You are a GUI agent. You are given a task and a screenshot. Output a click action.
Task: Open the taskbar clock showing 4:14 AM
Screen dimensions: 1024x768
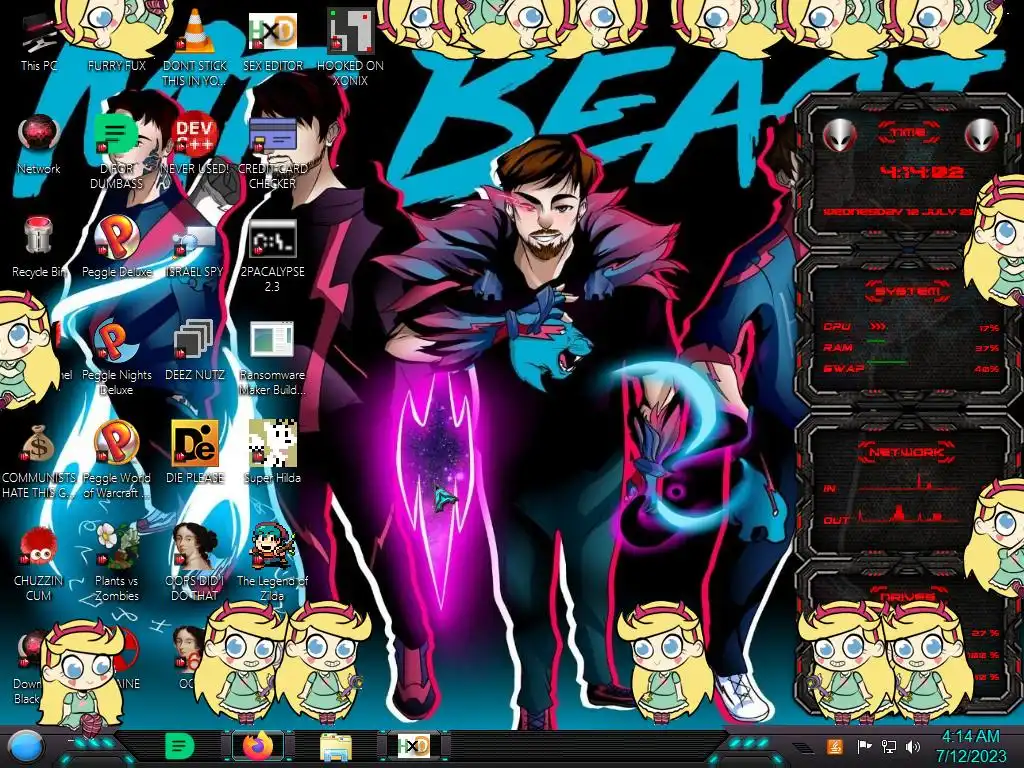coord(970,746)
